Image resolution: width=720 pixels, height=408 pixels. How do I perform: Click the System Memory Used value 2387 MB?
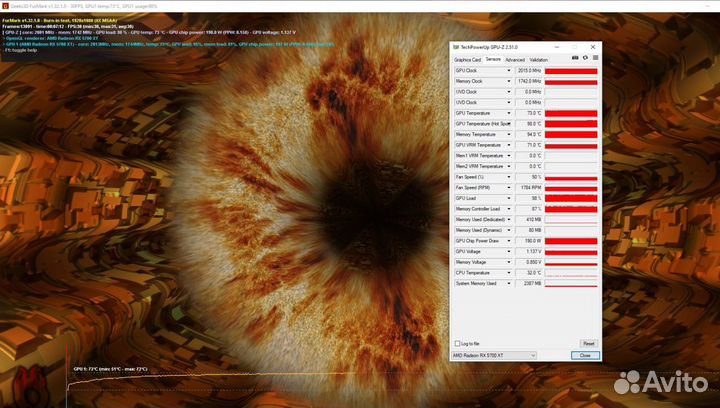coord(529,284)
